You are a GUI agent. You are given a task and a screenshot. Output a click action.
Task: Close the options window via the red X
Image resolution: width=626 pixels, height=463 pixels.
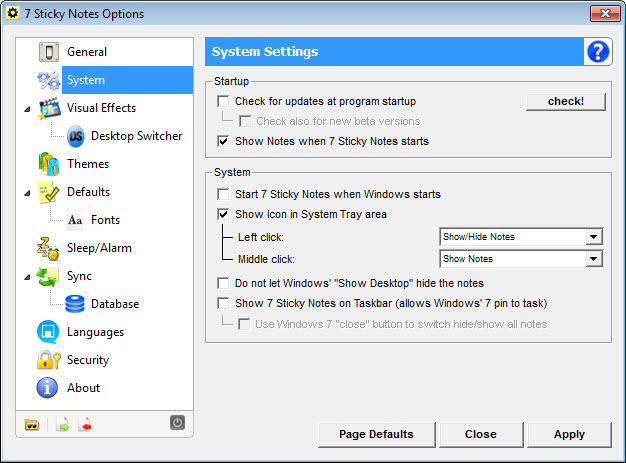tap(605, 13)
